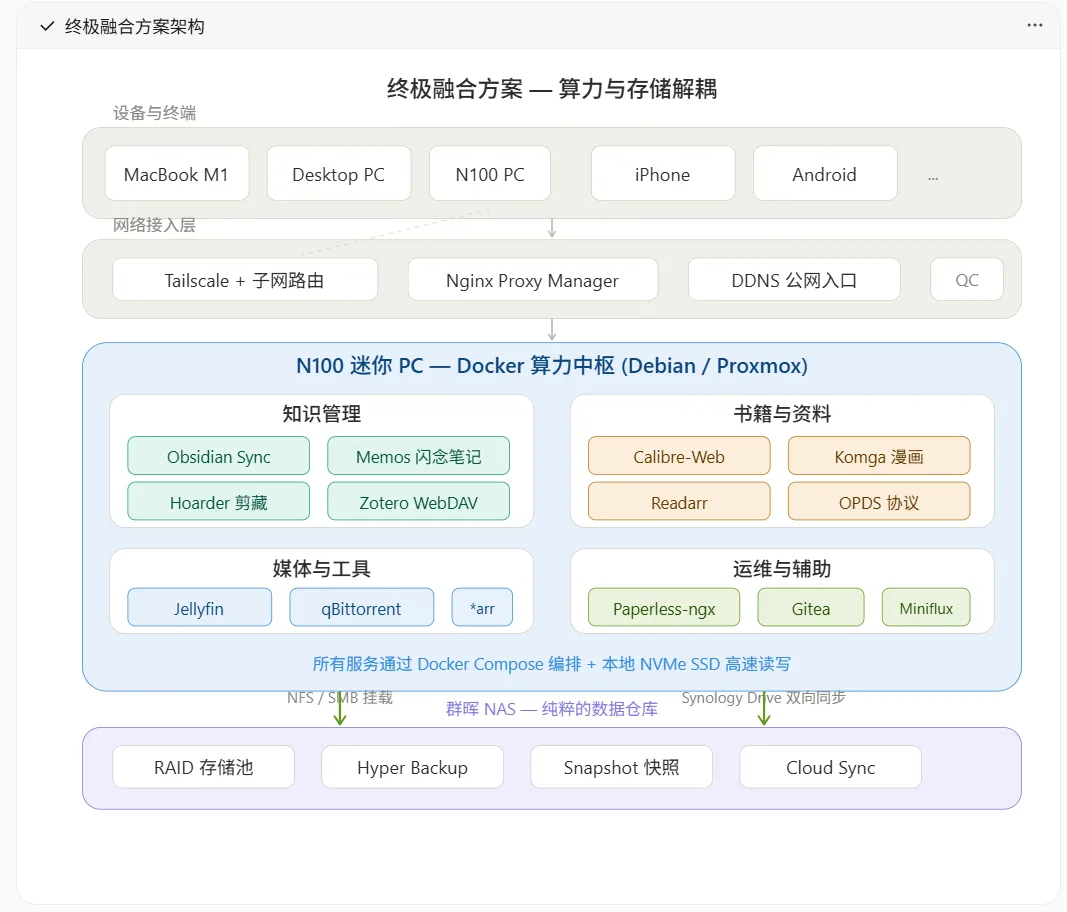Select the Memos 闪念笔记 service box
Viewport: 1067px width, 912px height.
(418, 456)
